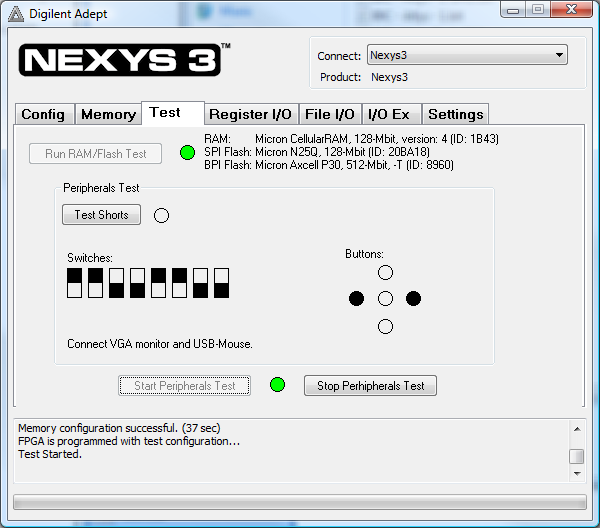Viewport: 600px width, 528px height.
Task: Click the center button indicator circle
Action: pos(385,298)
